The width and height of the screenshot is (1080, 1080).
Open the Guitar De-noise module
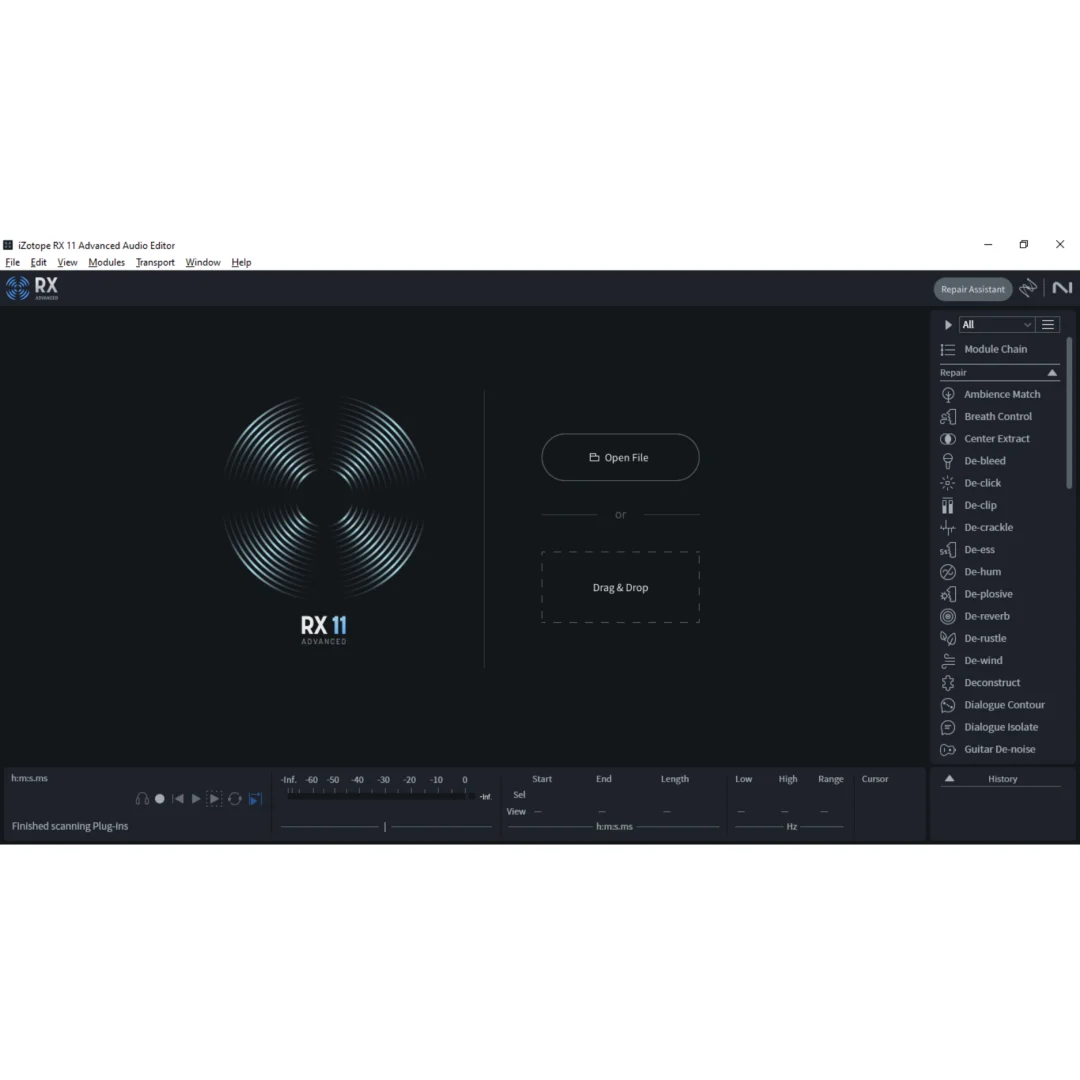(999, 749)
